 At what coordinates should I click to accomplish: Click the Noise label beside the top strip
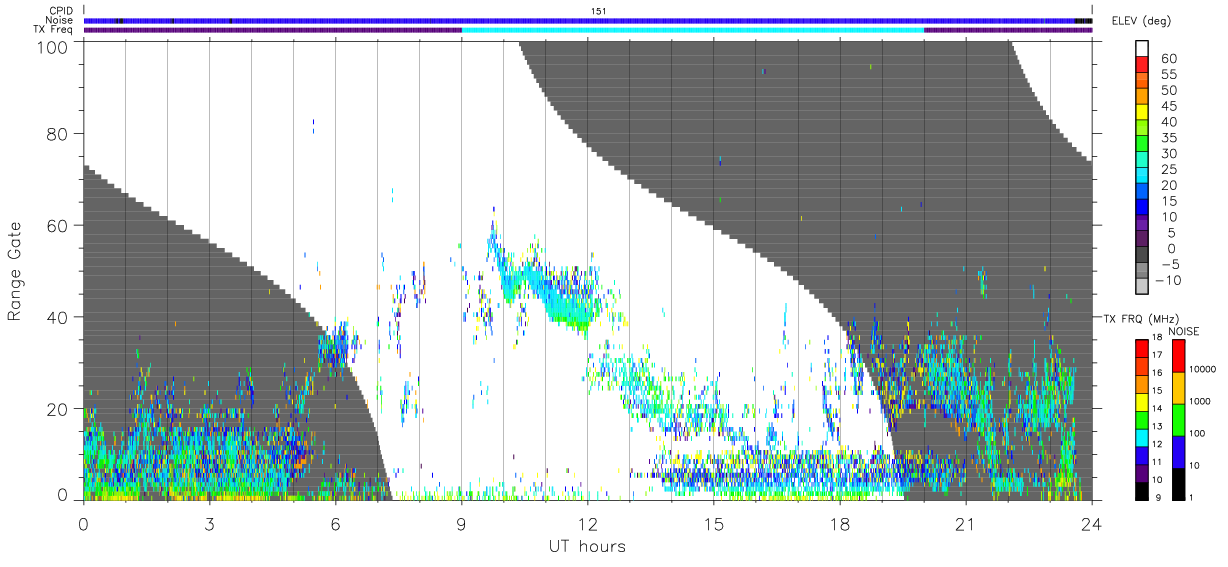point(59,20)
